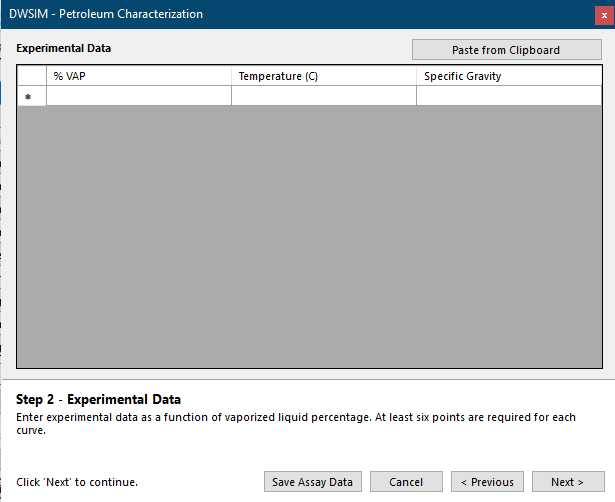Click the instruction text about six points

click(x=296, y=424)
